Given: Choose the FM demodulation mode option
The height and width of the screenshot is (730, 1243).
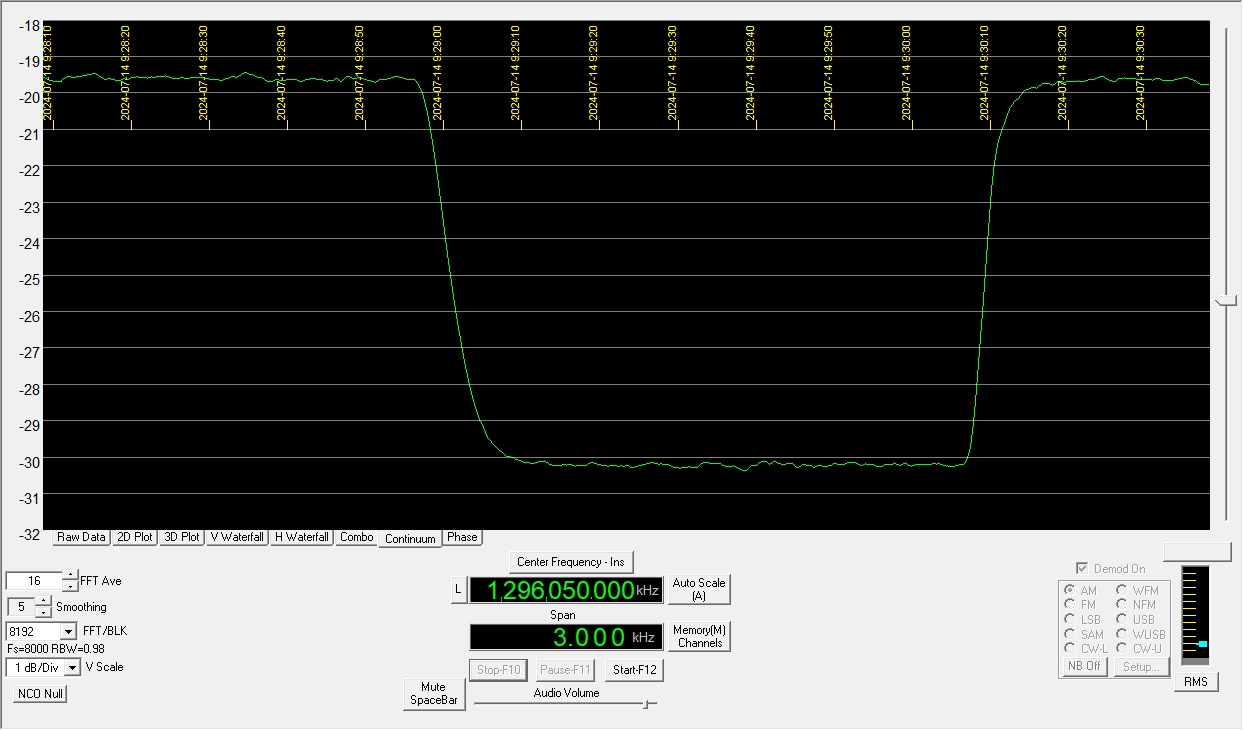Looking at the screenshot, I should (x=1070, y=604).
